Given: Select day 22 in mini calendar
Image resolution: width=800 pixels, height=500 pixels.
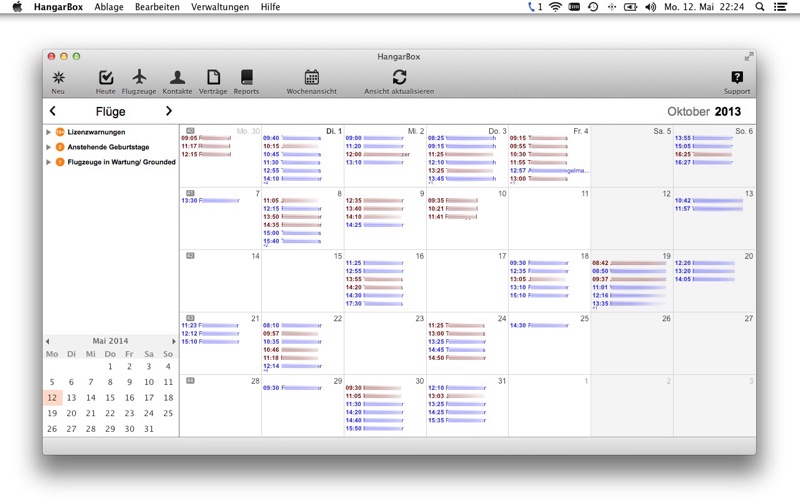Looking at the screenshot, I should [x=110, y=413].
